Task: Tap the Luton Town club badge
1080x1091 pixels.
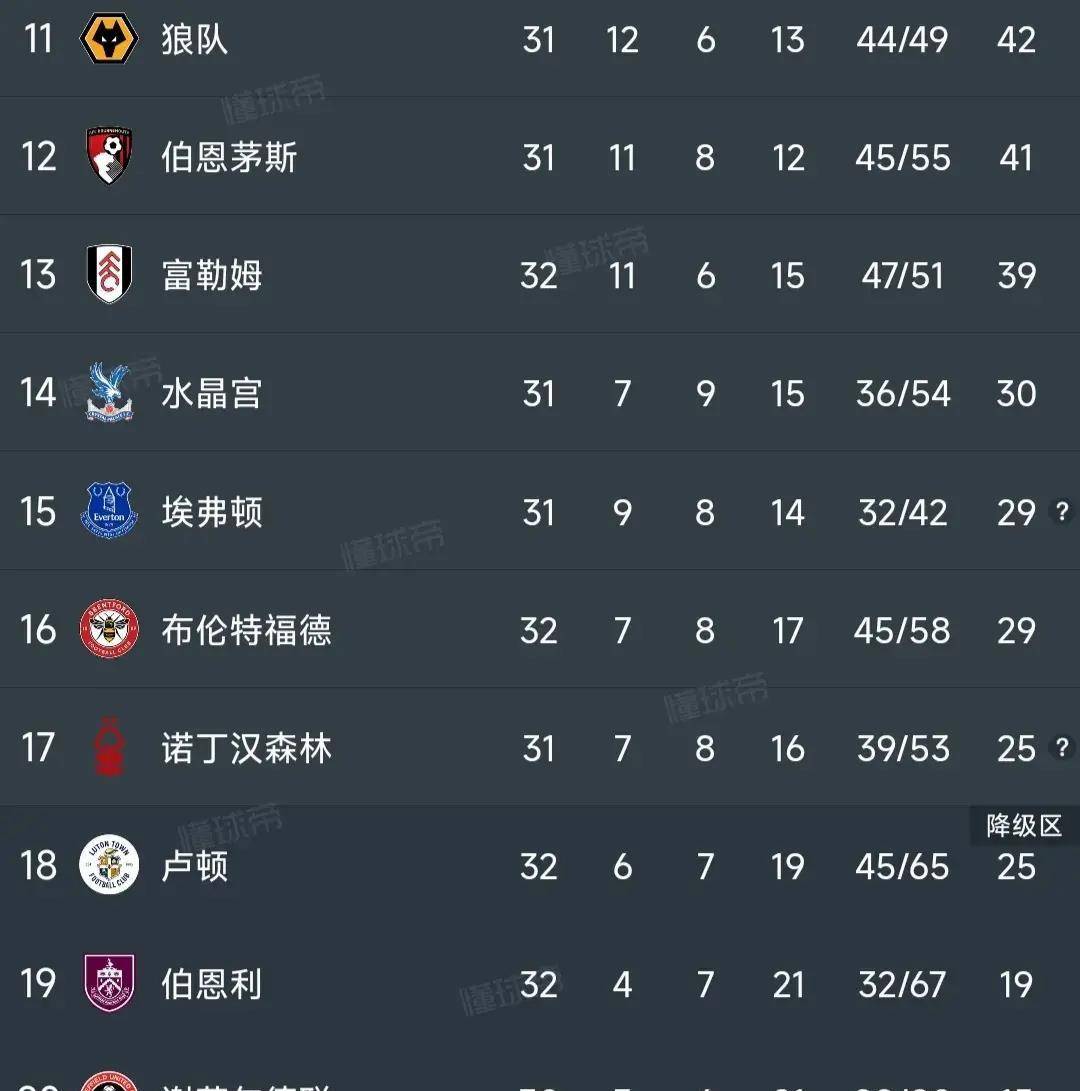Action: tap(109, 865)
